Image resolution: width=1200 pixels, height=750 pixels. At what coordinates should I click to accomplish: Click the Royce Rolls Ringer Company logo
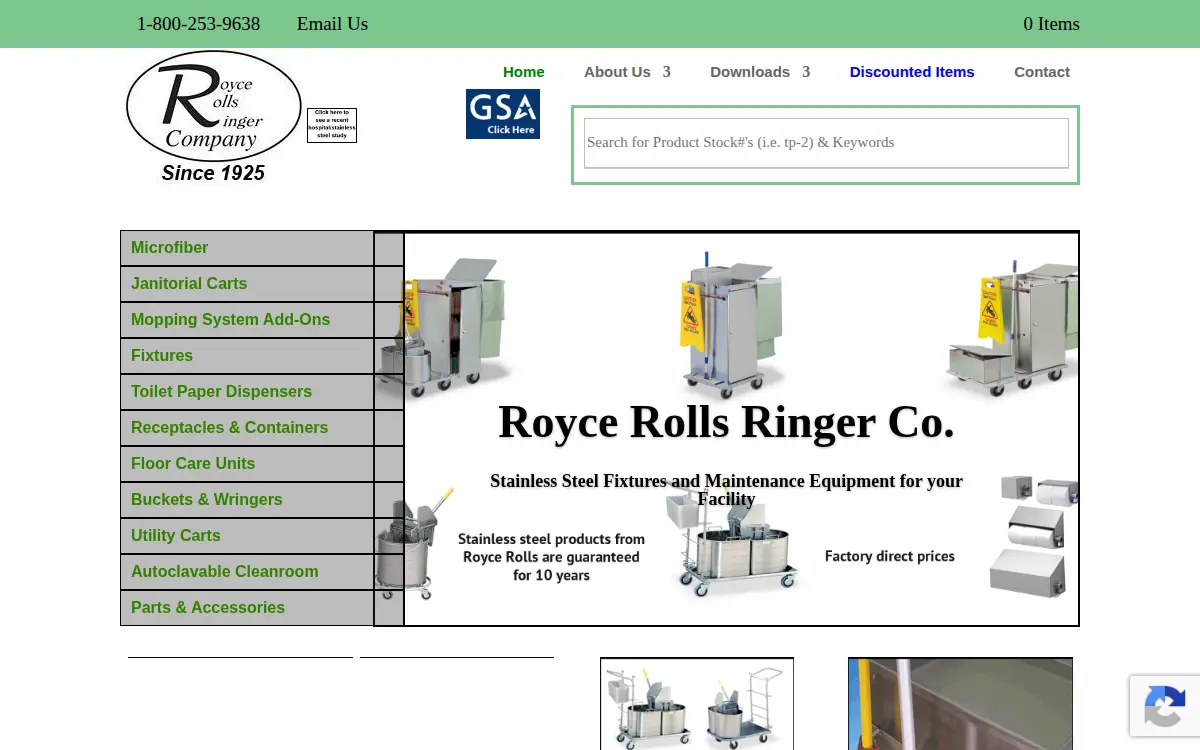click(213, 117)
